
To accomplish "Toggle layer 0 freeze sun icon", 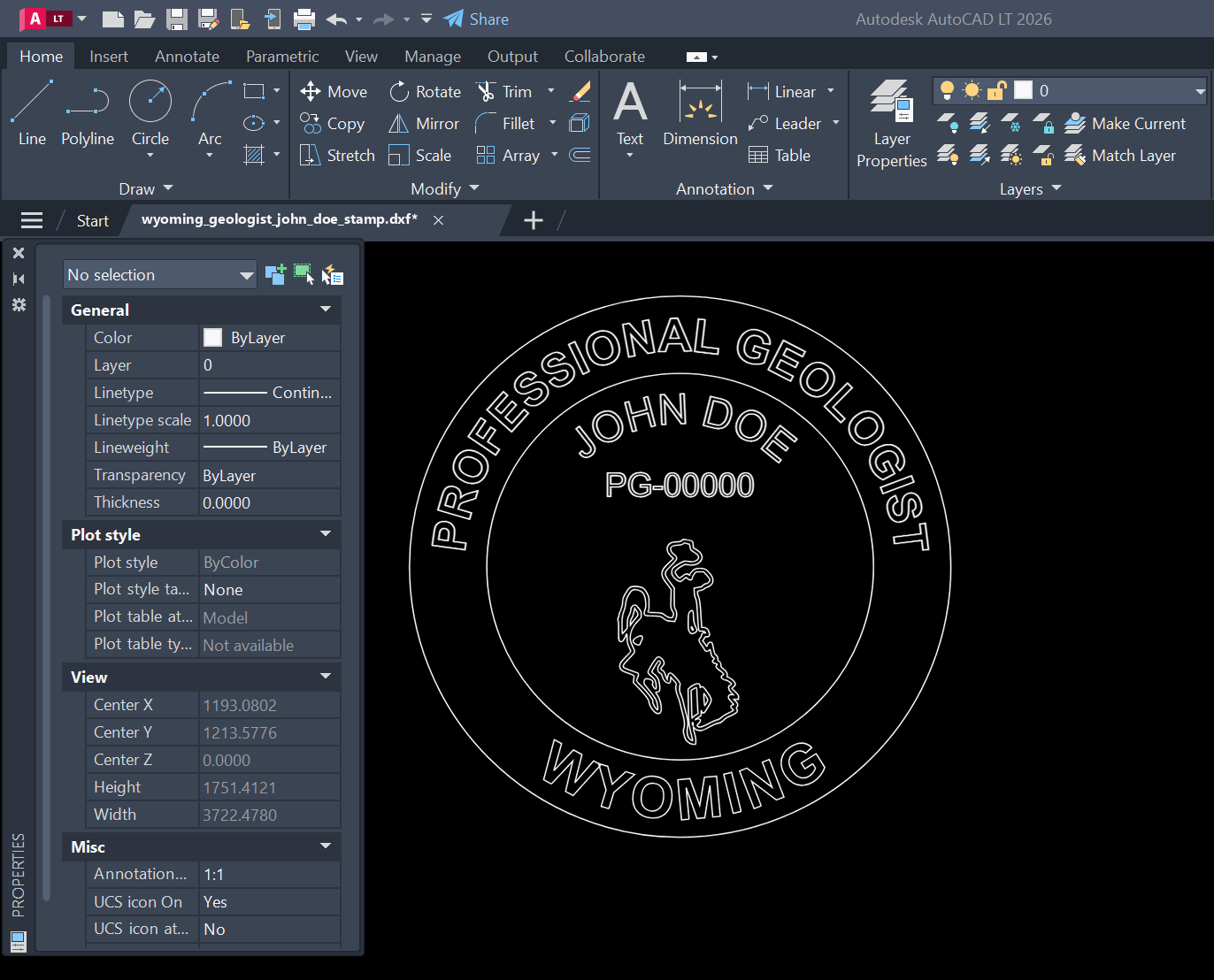I will pos(972,90).
